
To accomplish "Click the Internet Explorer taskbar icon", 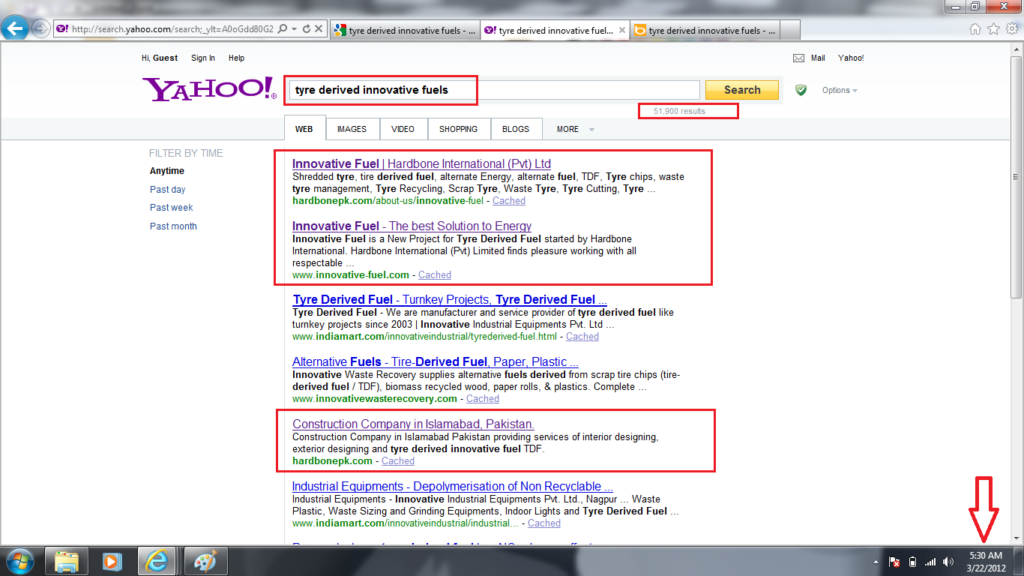I will coord(157,562).
